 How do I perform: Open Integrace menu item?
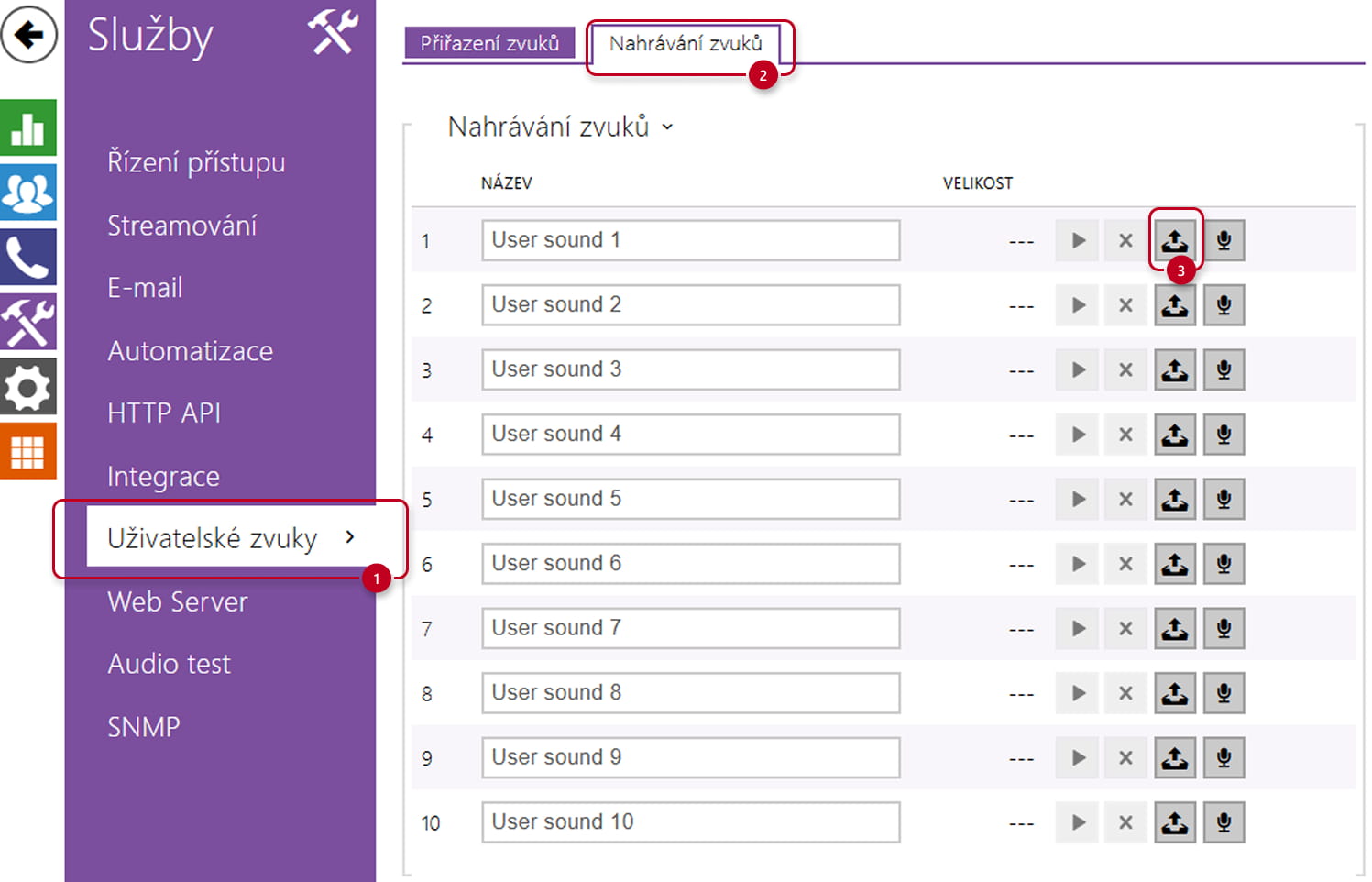(x=163, y=477)
